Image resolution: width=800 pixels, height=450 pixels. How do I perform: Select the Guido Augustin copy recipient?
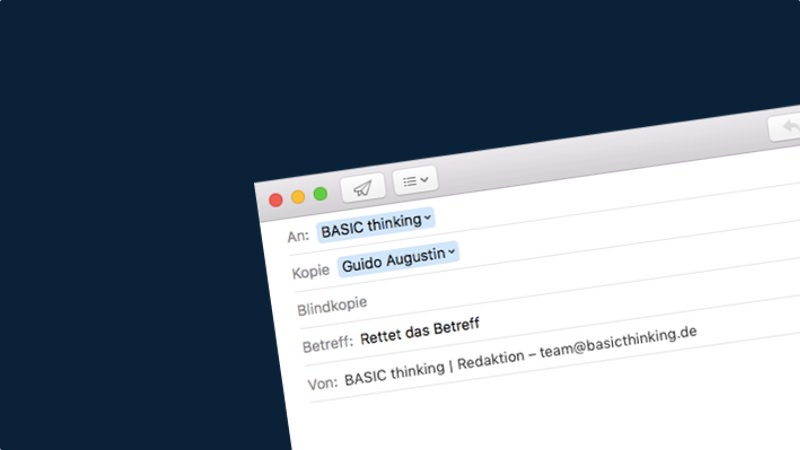(398, 259)
